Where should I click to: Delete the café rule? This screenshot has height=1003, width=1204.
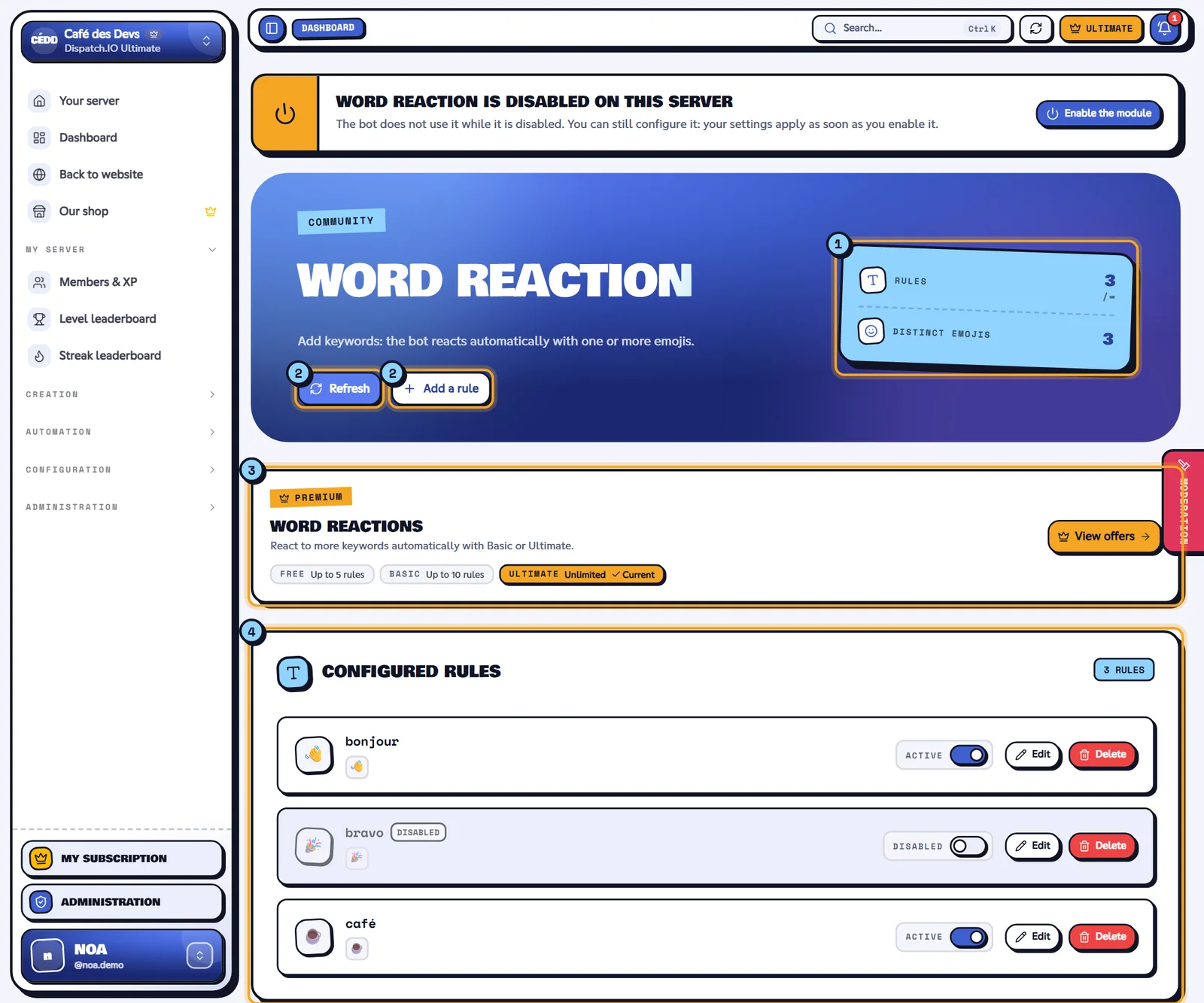(1102, 938)
